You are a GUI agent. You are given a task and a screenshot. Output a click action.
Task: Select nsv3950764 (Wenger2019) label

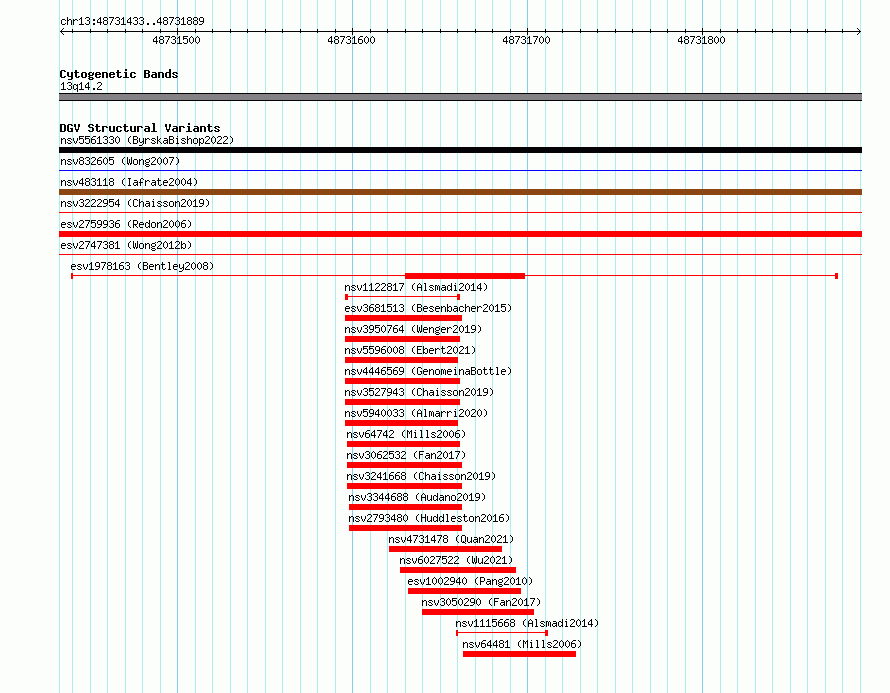tap(413, 329)
